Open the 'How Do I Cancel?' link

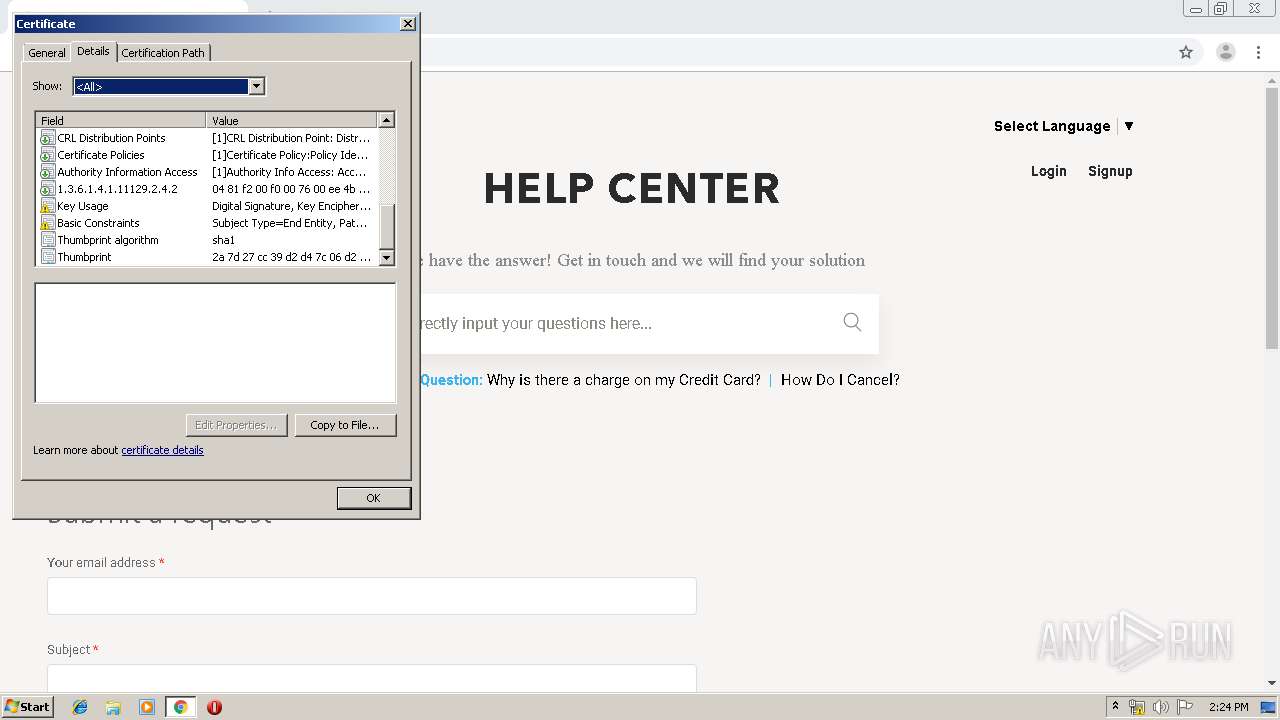pos(840,380)
